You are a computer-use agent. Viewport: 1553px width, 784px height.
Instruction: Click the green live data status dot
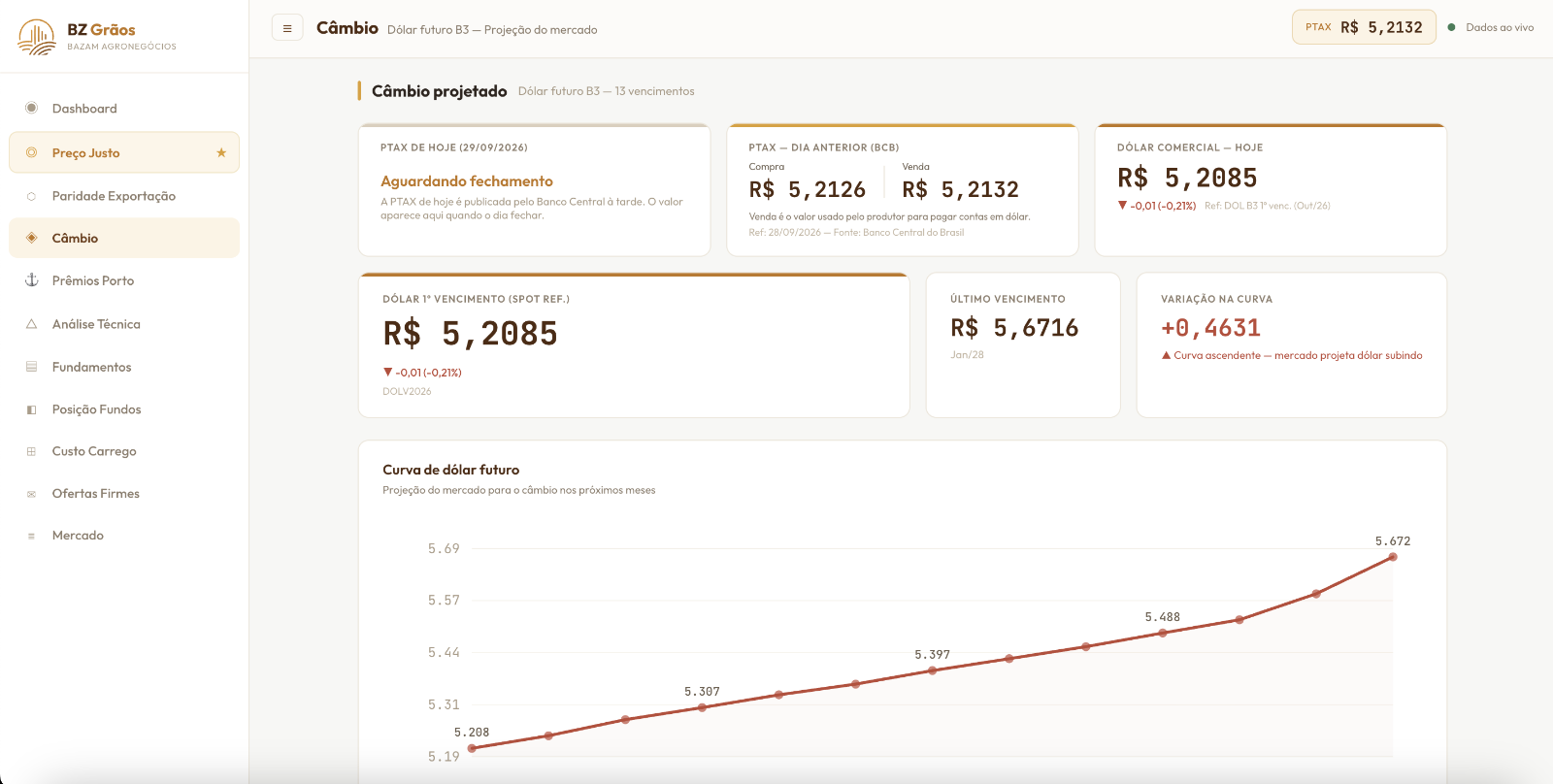pyautogui.click(x=1451, y=27)
